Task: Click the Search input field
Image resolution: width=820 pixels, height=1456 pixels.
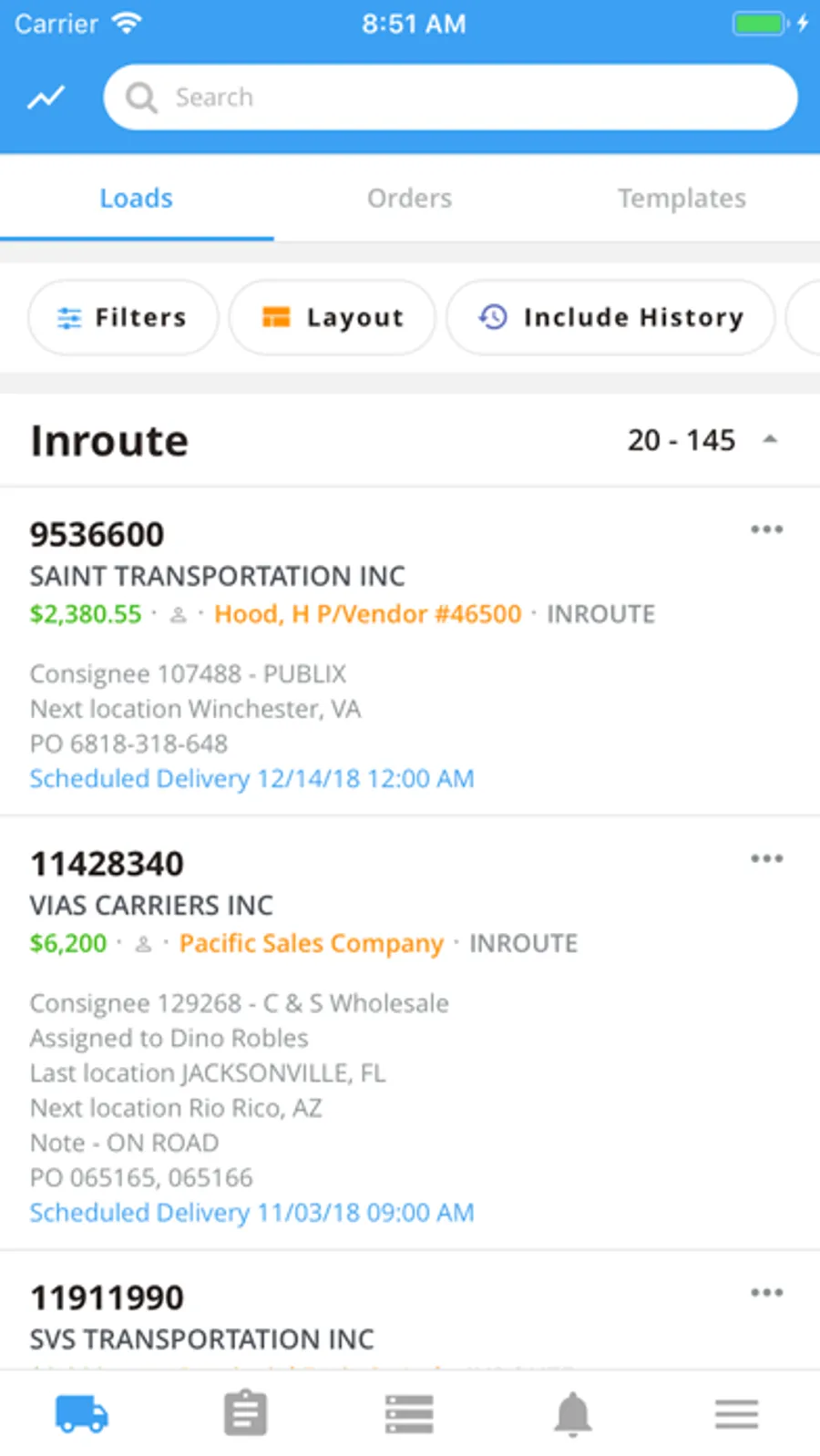Action: pos(450,97)
